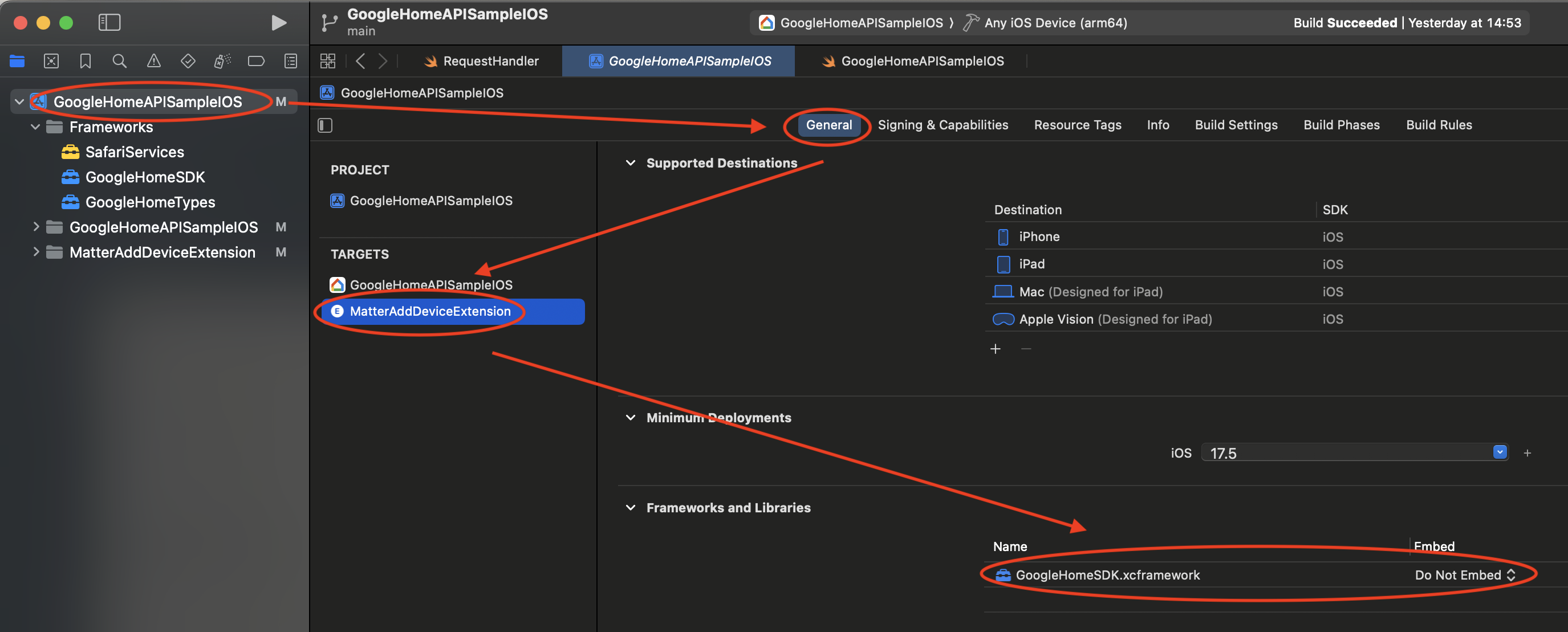The height and width of the screenshot is (632, 1568).
Task: Switch to Build Settings tab
Action: click(x=1236, y=125)
